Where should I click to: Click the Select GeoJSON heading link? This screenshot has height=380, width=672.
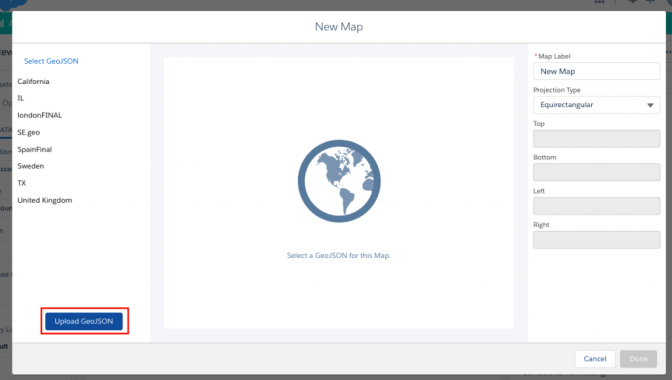coord(51,61)
